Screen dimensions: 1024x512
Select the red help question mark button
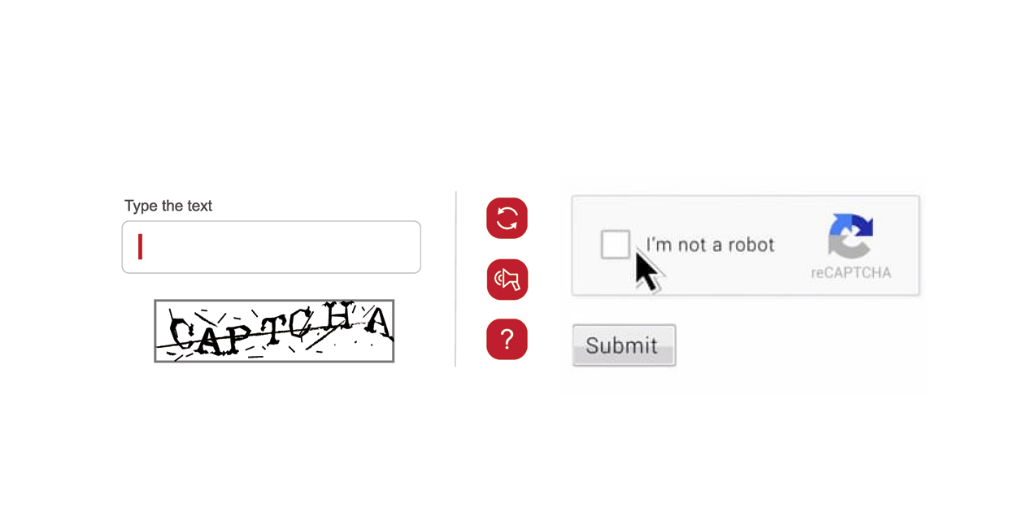(x=507, y=339)
